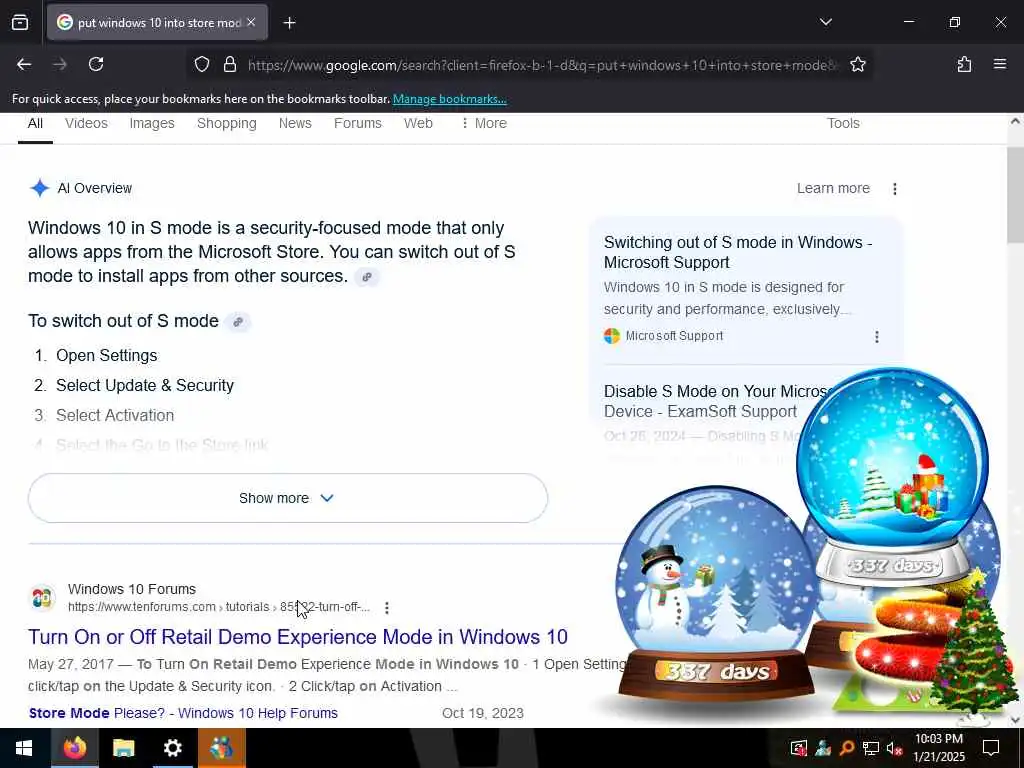Click the page vertical scrollbar thumb

pos(1014,195)
